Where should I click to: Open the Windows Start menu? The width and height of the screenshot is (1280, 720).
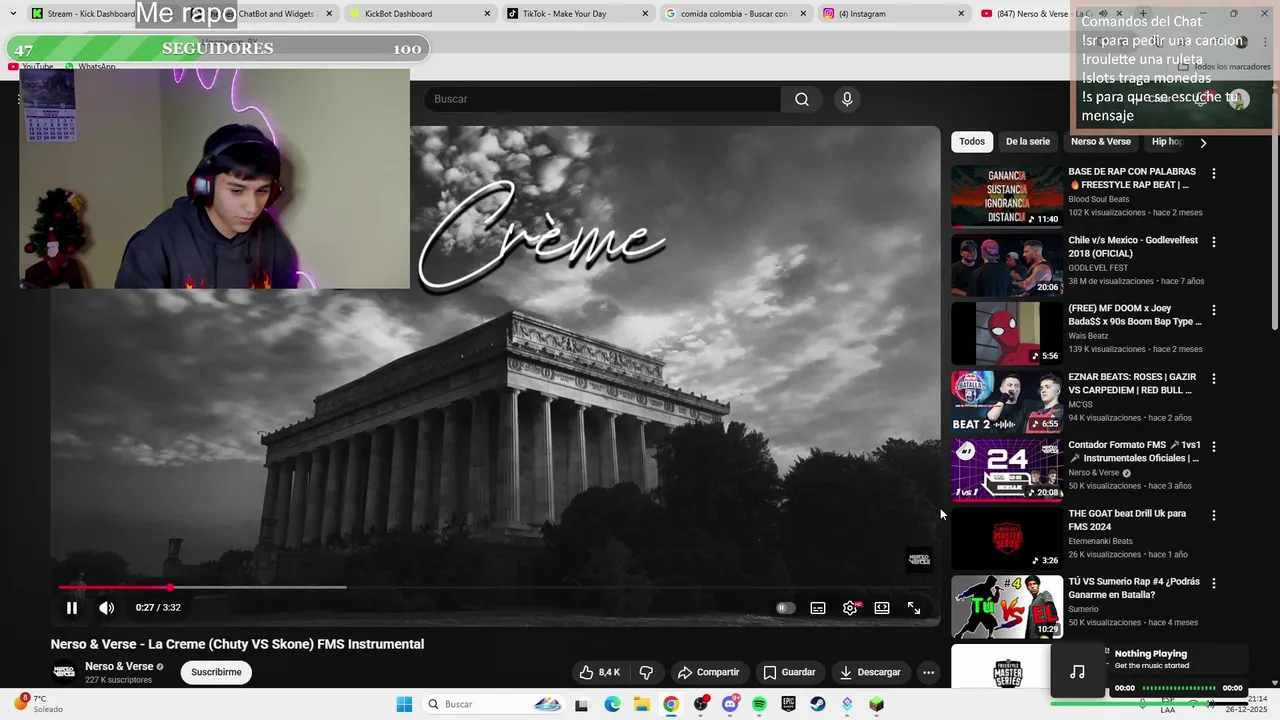[x=404, y=704]
